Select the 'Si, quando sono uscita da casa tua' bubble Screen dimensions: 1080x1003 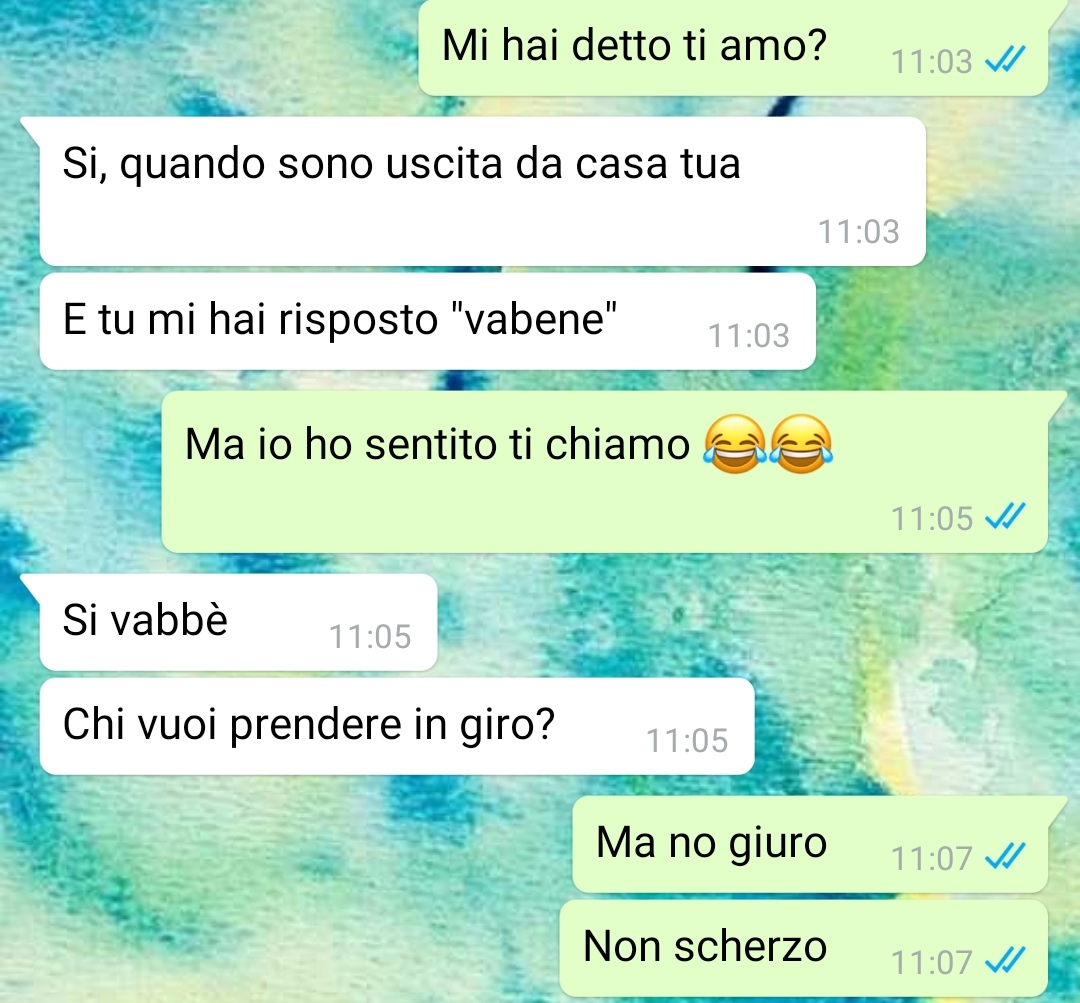[482, 191]
